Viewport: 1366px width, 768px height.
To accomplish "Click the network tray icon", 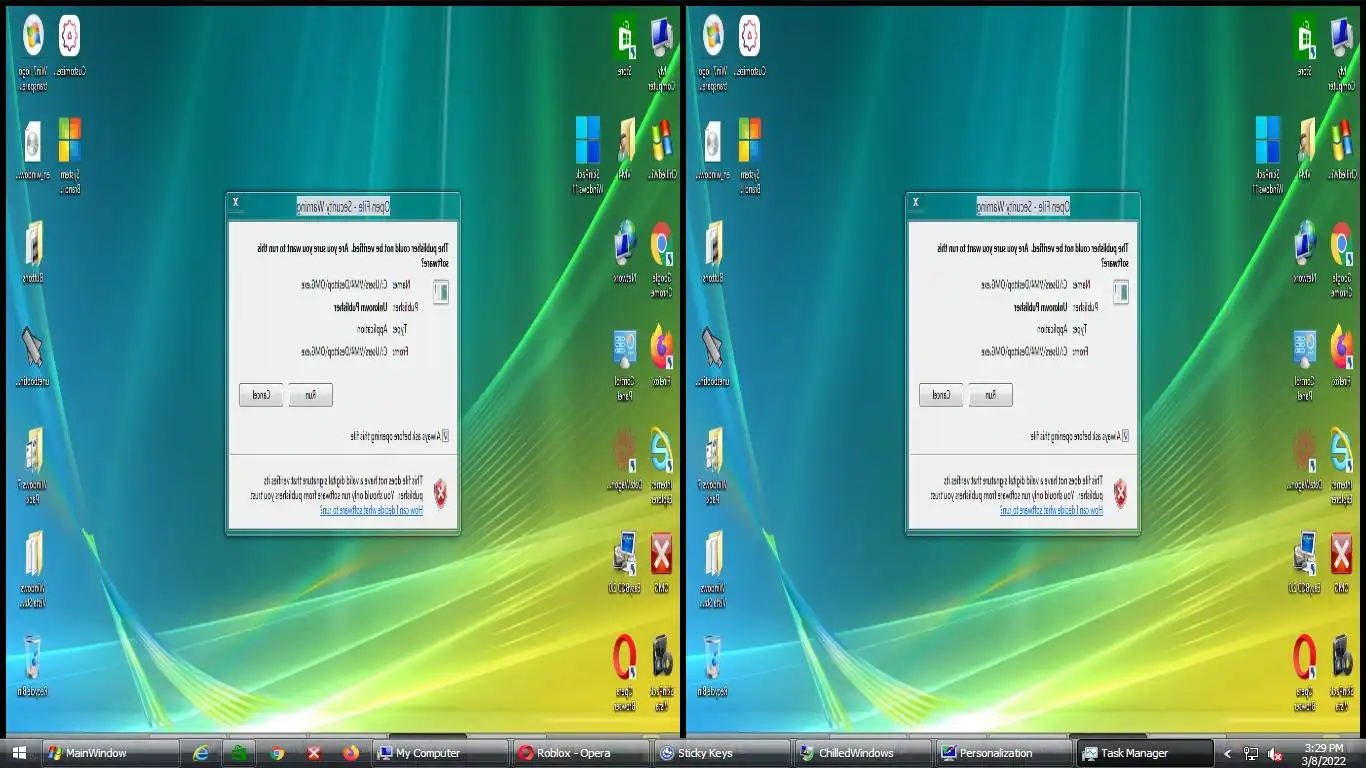I will point(1251,754).
